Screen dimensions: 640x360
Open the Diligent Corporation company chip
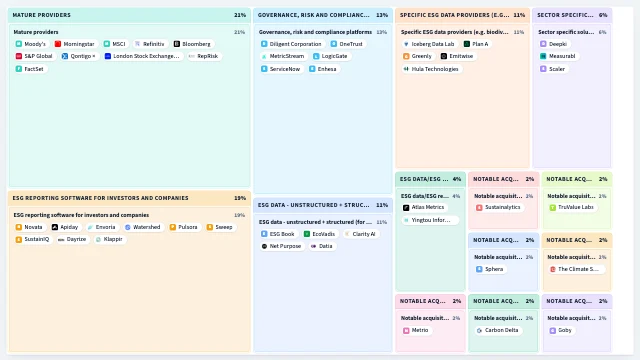pyautogui.click(x=291, y=44)
